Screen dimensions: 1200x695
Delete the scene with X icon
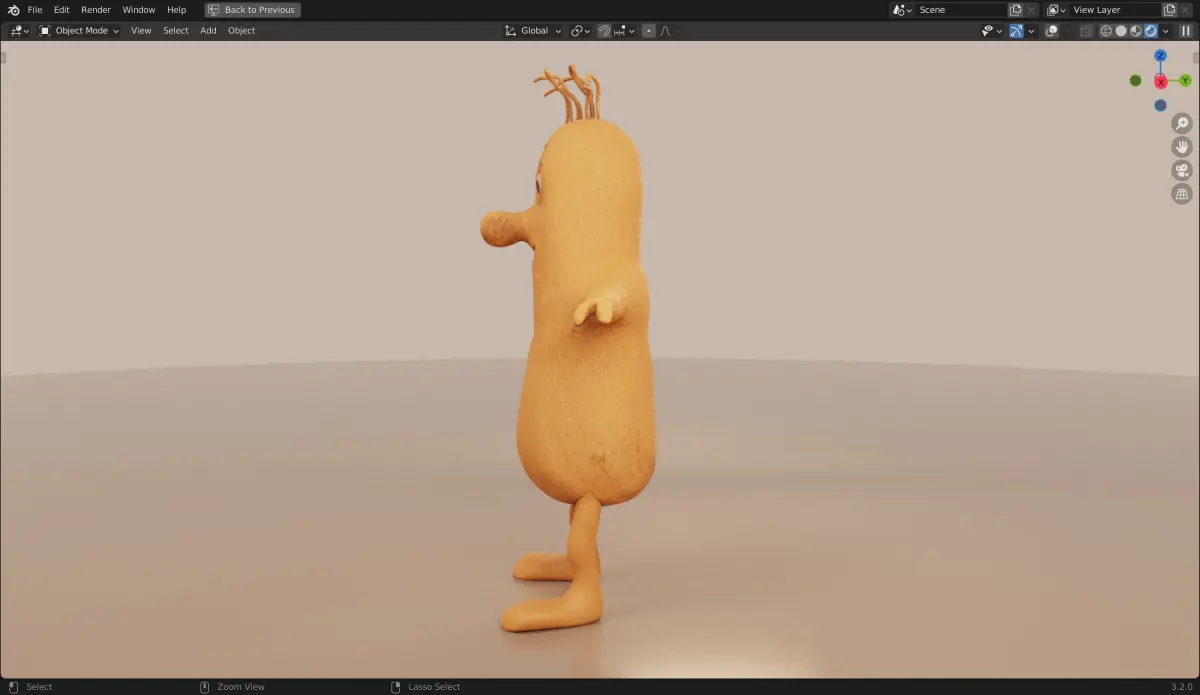(1031, 10)
